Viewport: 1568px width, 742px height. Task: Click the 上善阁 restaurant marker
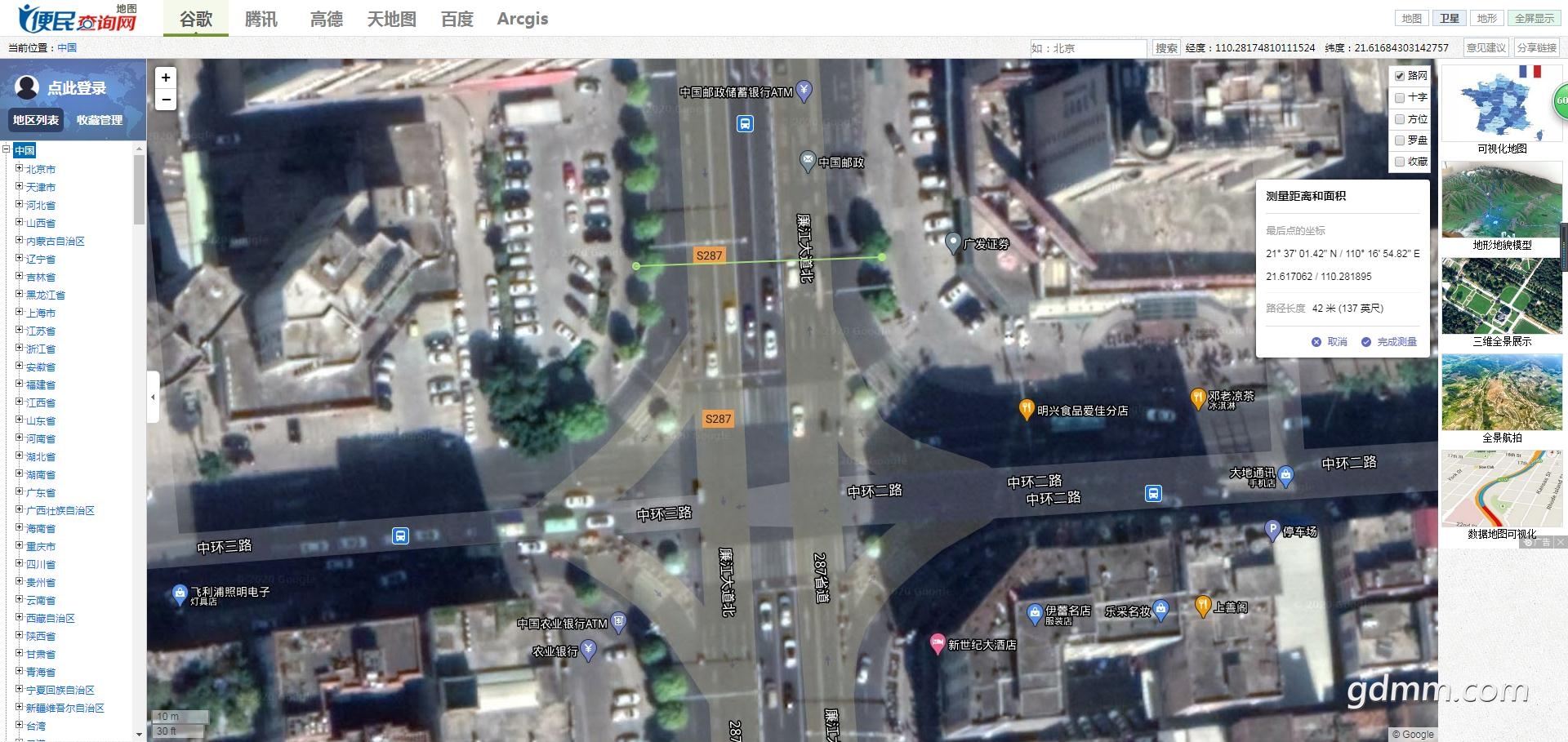[1202, 605]
